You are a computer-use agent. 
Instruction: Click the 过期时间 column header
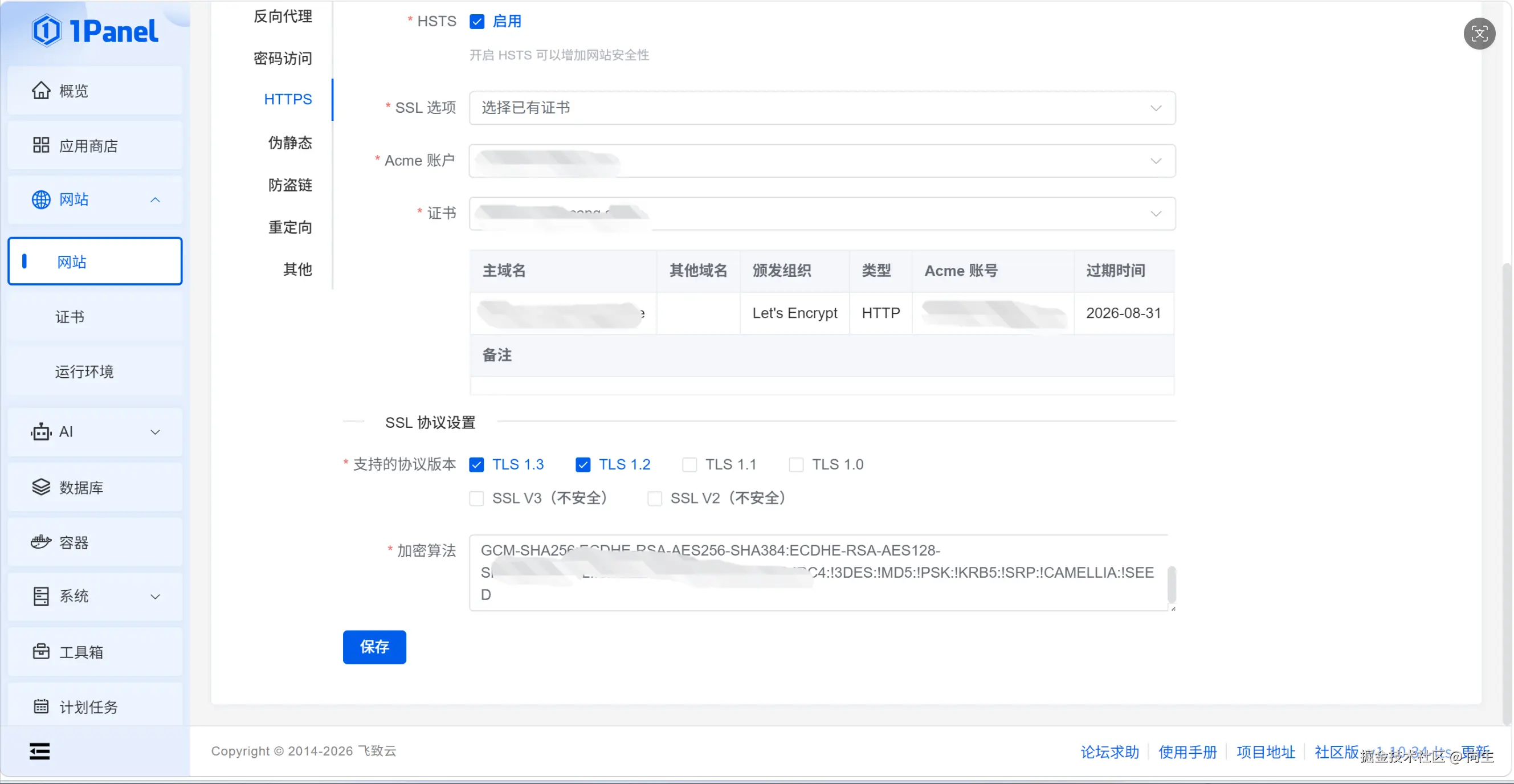1124,271
